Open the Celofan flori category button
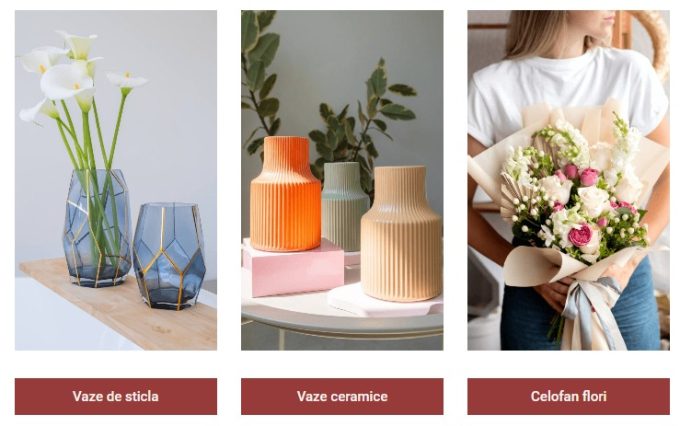 (568, 396)
